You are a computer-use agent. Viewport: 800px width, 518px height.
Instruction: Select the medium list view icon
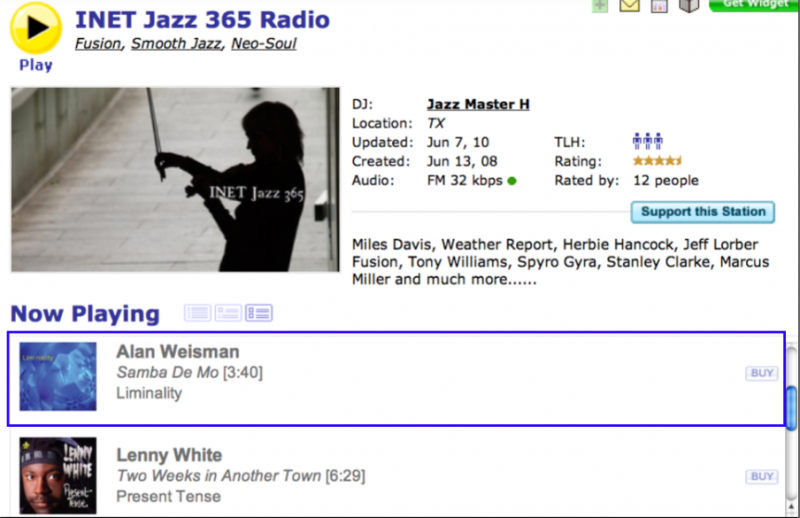coord(228,313)
